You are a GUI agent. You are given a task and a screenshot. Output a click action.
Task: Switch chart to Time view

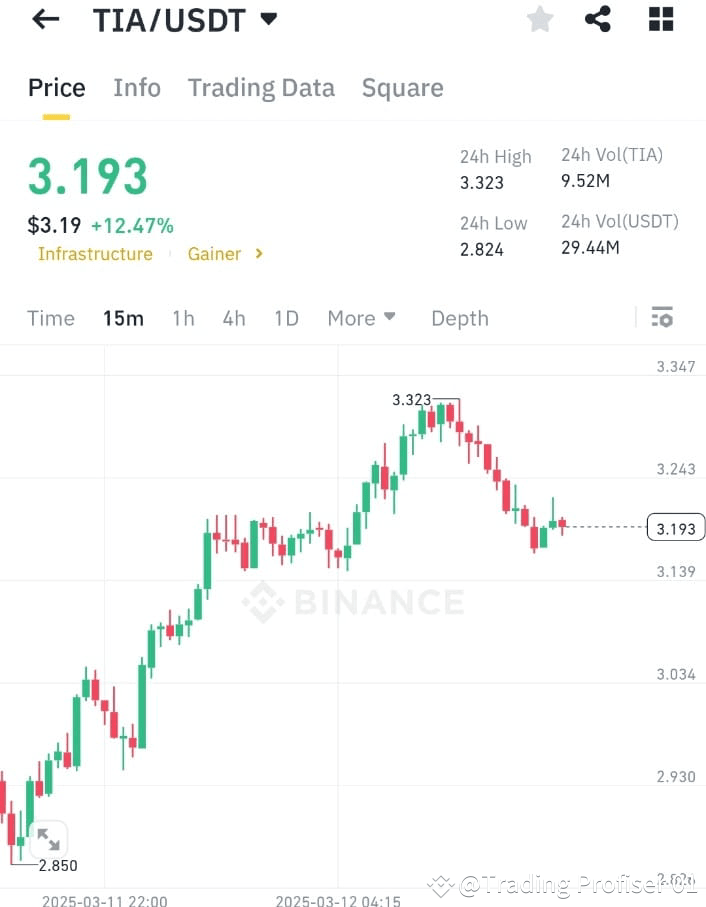[x=50, y=318]
